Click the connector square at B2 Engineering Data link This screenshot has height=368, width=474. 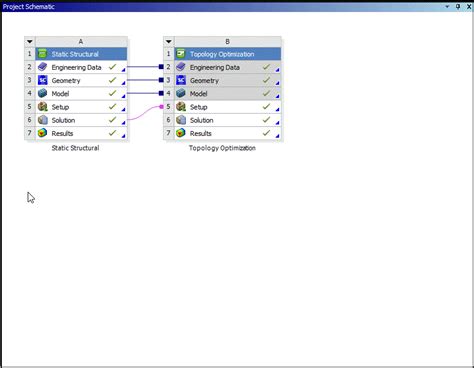(x=161, y=67)
